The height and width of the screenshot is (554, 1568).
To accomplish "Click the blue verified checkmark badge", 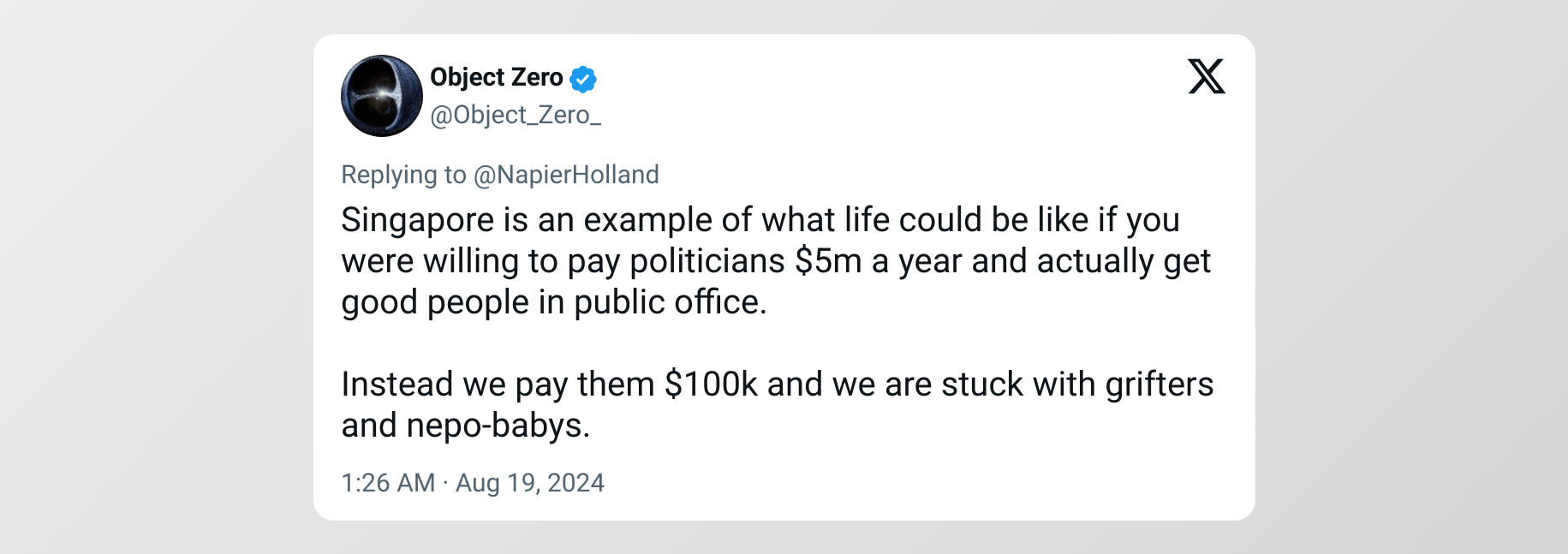I will coord(583,79).
